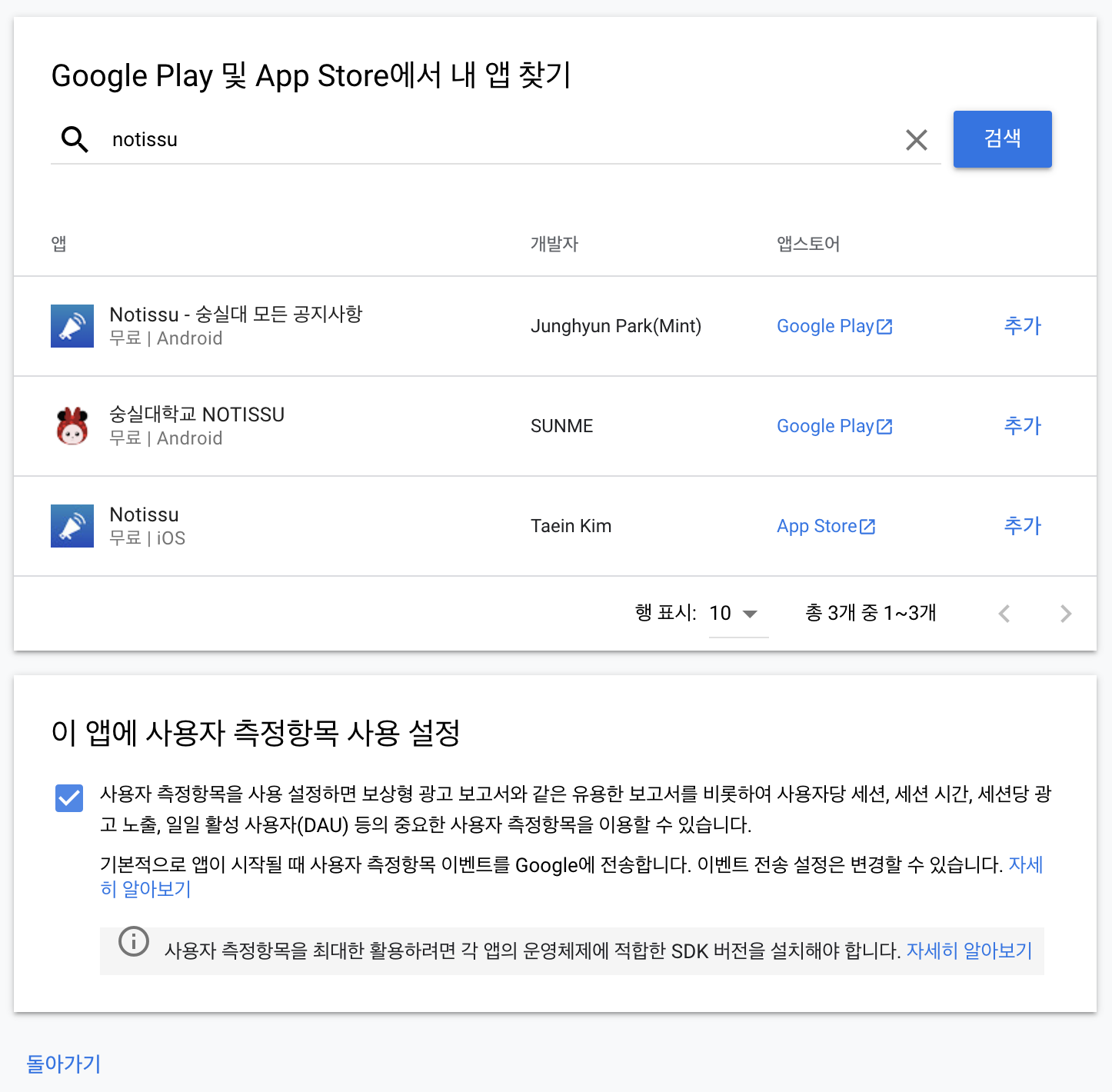Add the Taein Kim iOS app with 추가
Image resolution: width=1112 pixels, height=1092 pixels.
1022,526
